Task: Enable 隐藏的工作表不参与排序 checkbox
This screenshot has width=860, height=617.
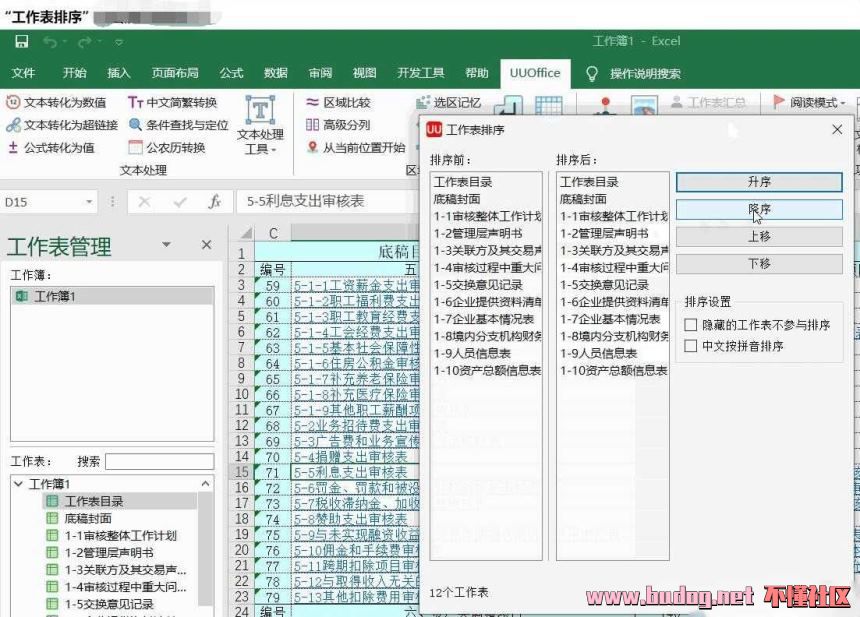Action: (691, 325)
